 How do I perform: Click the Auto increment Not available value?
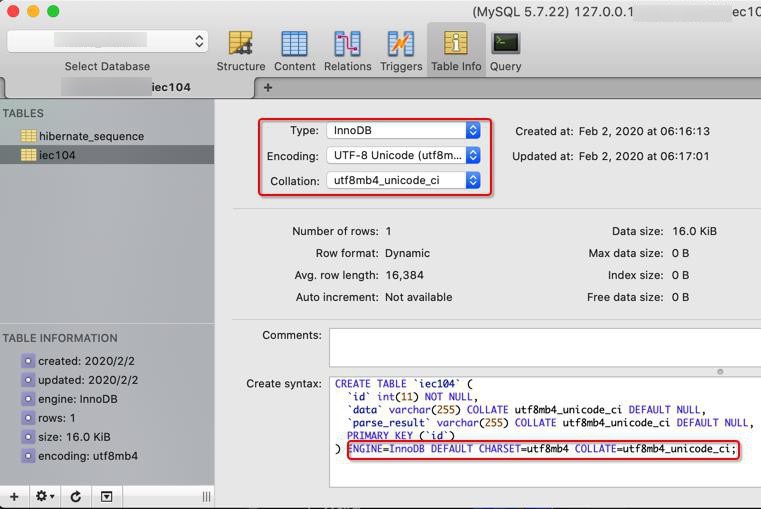tap(418, 297)
